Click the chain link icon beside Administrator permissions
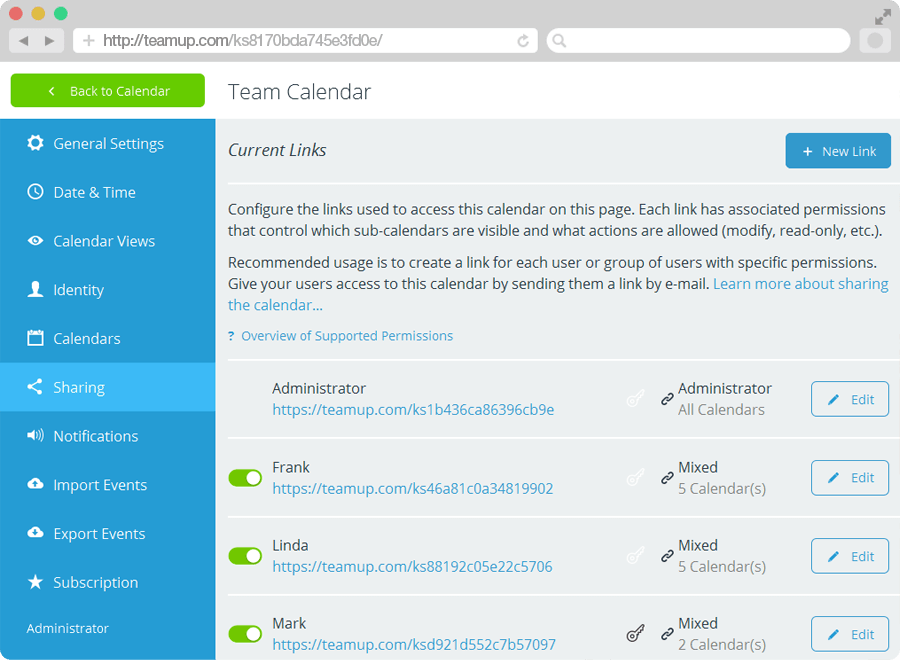 click(x=667, y=399)
